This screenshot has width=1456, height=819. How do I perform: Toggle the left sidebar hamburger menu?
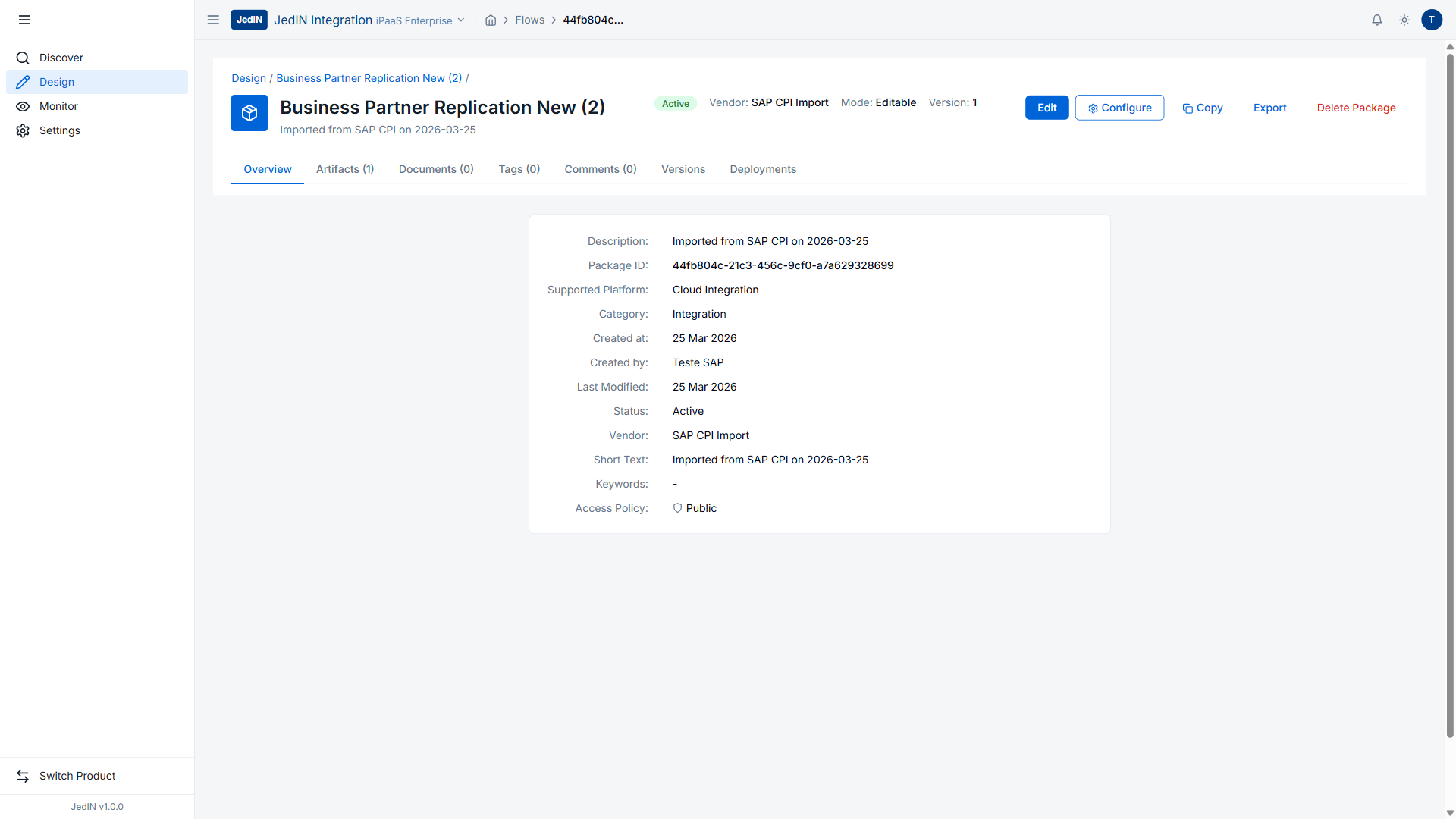(24, 20)
